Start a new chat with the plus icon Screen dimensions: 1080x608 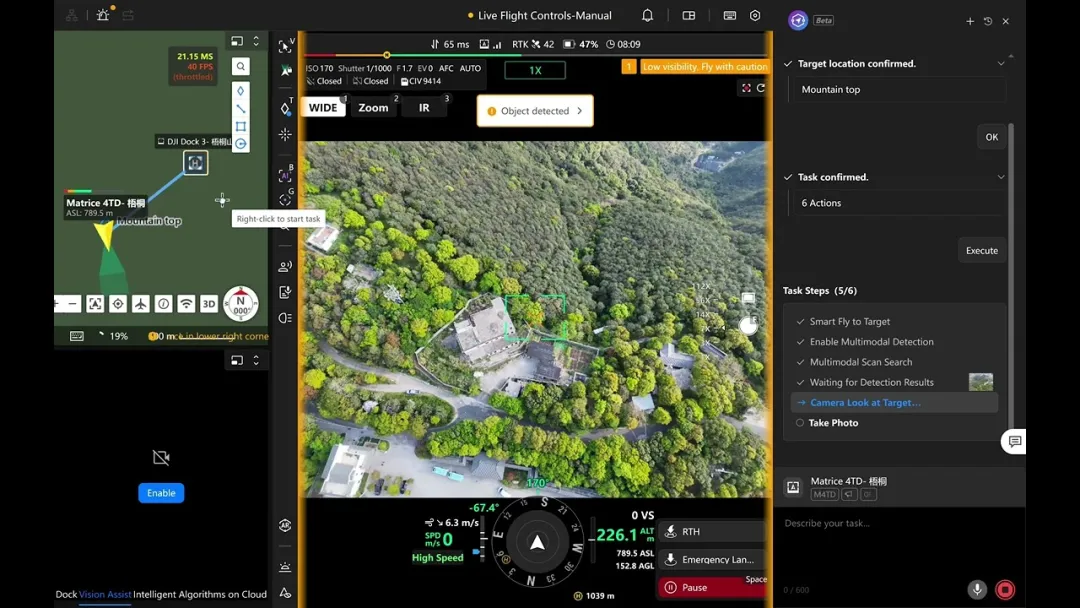point(970,21)
